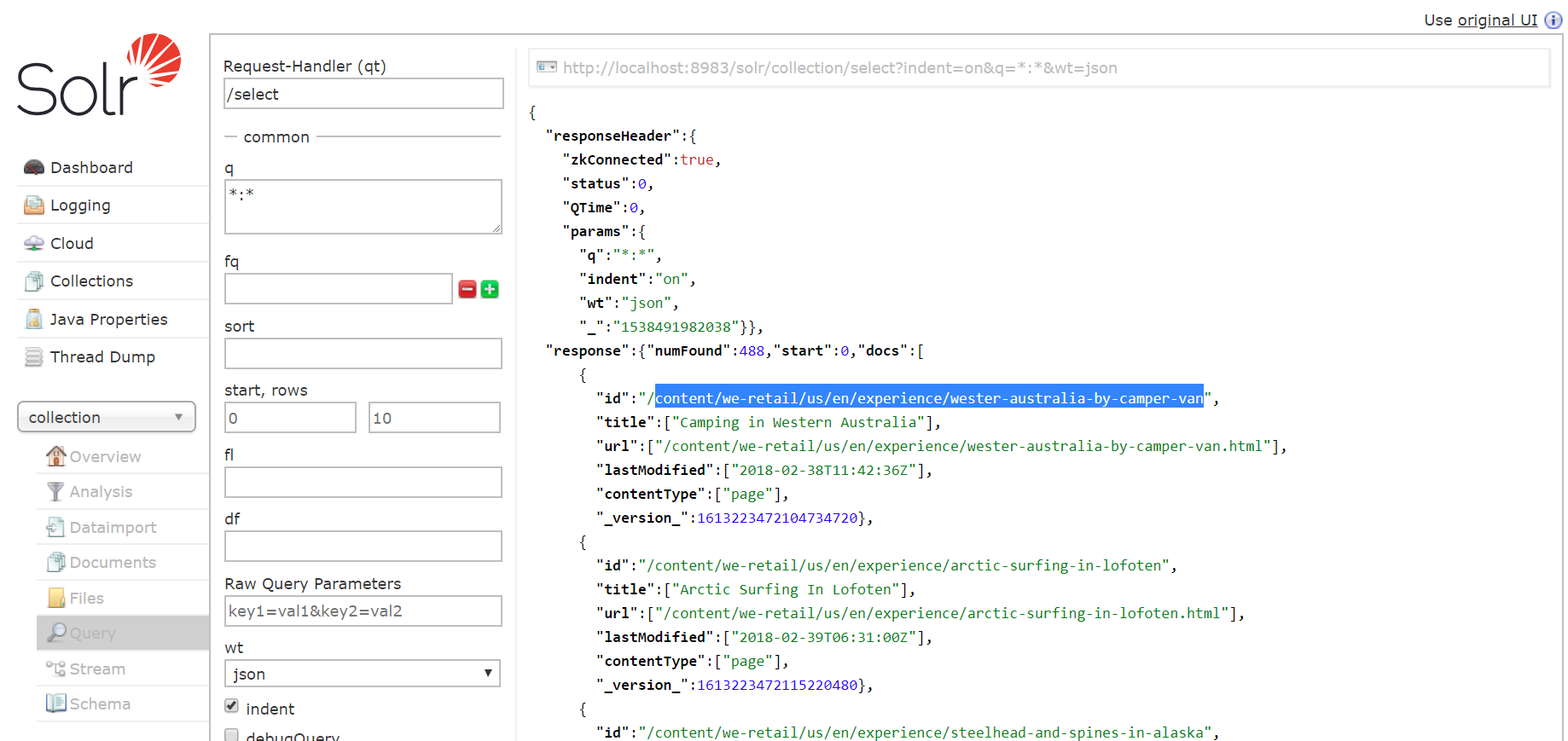Open Logging via its sidebar icon
This screenshot has width=1568, height=741.
(34, 206)
